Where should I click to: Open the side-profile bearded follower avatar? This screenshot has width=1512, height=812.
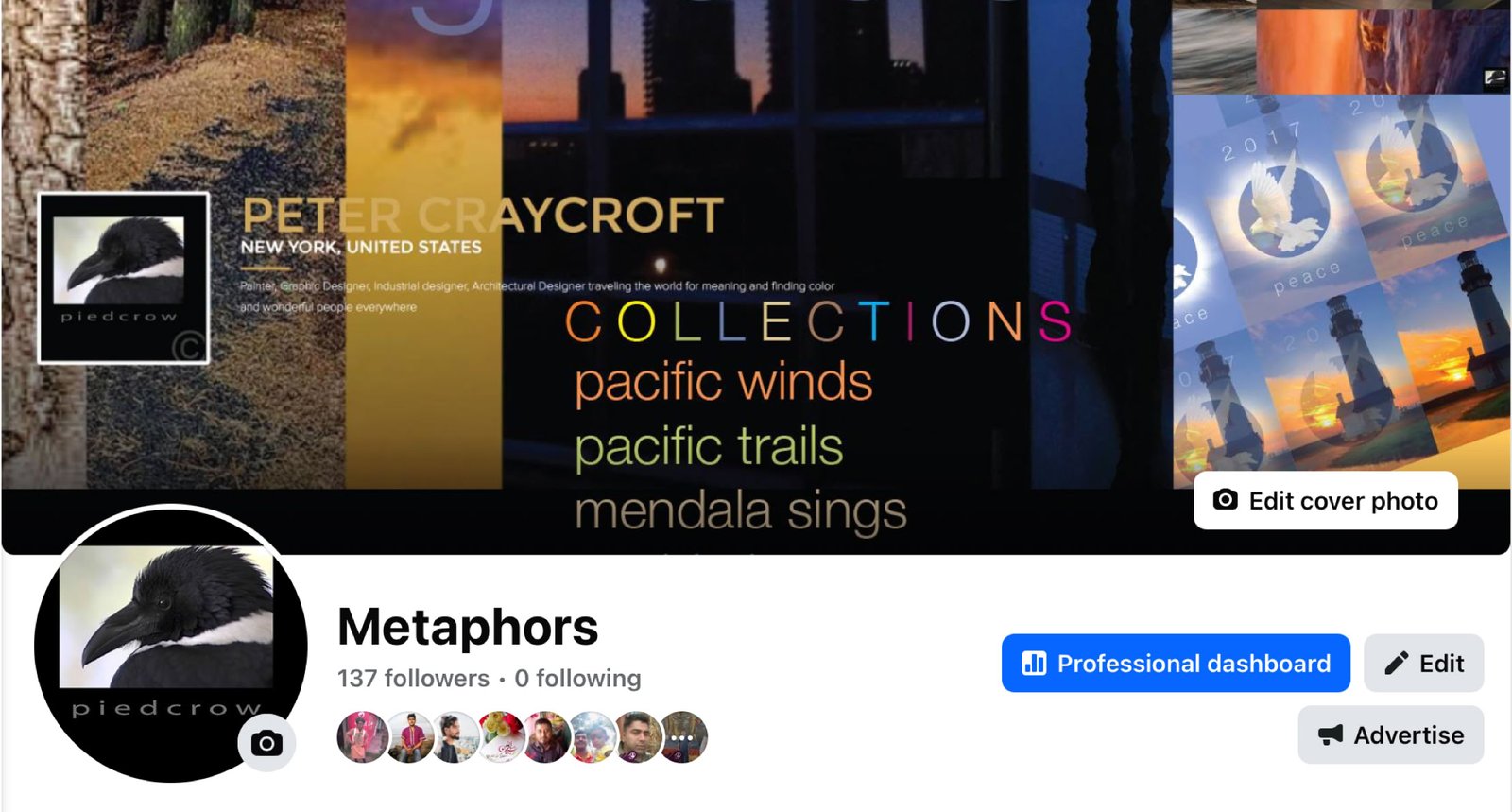pyautogui.click(x=455, y=737)
